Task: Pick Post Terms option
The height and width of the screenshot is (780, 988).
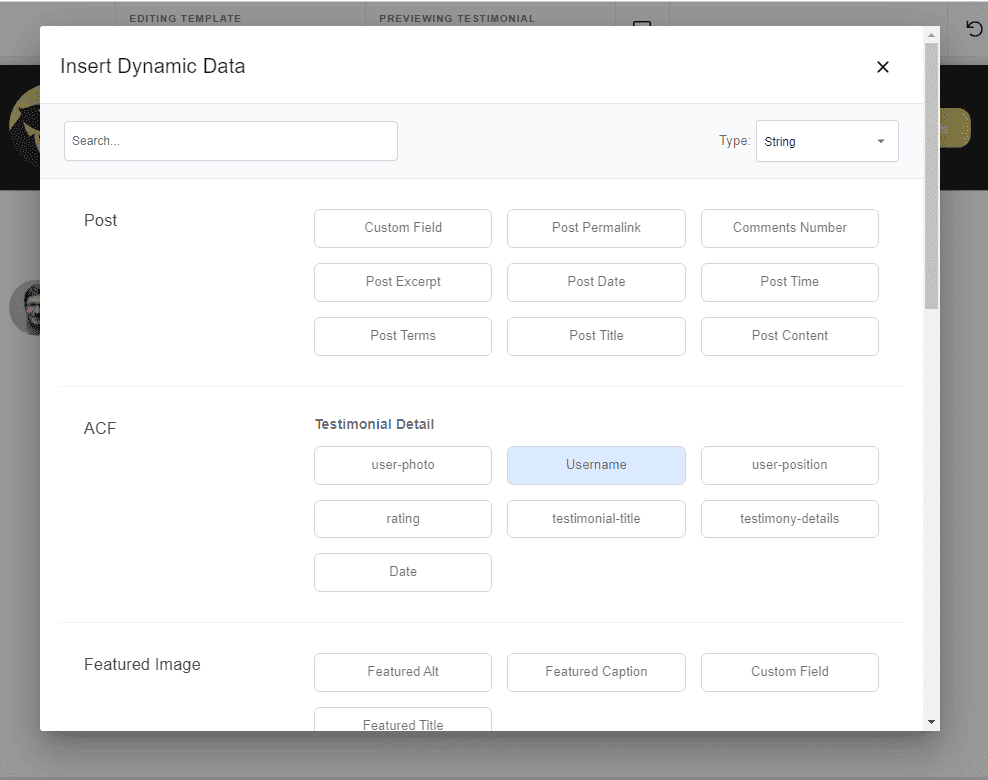Action: [x=403, y=336]
